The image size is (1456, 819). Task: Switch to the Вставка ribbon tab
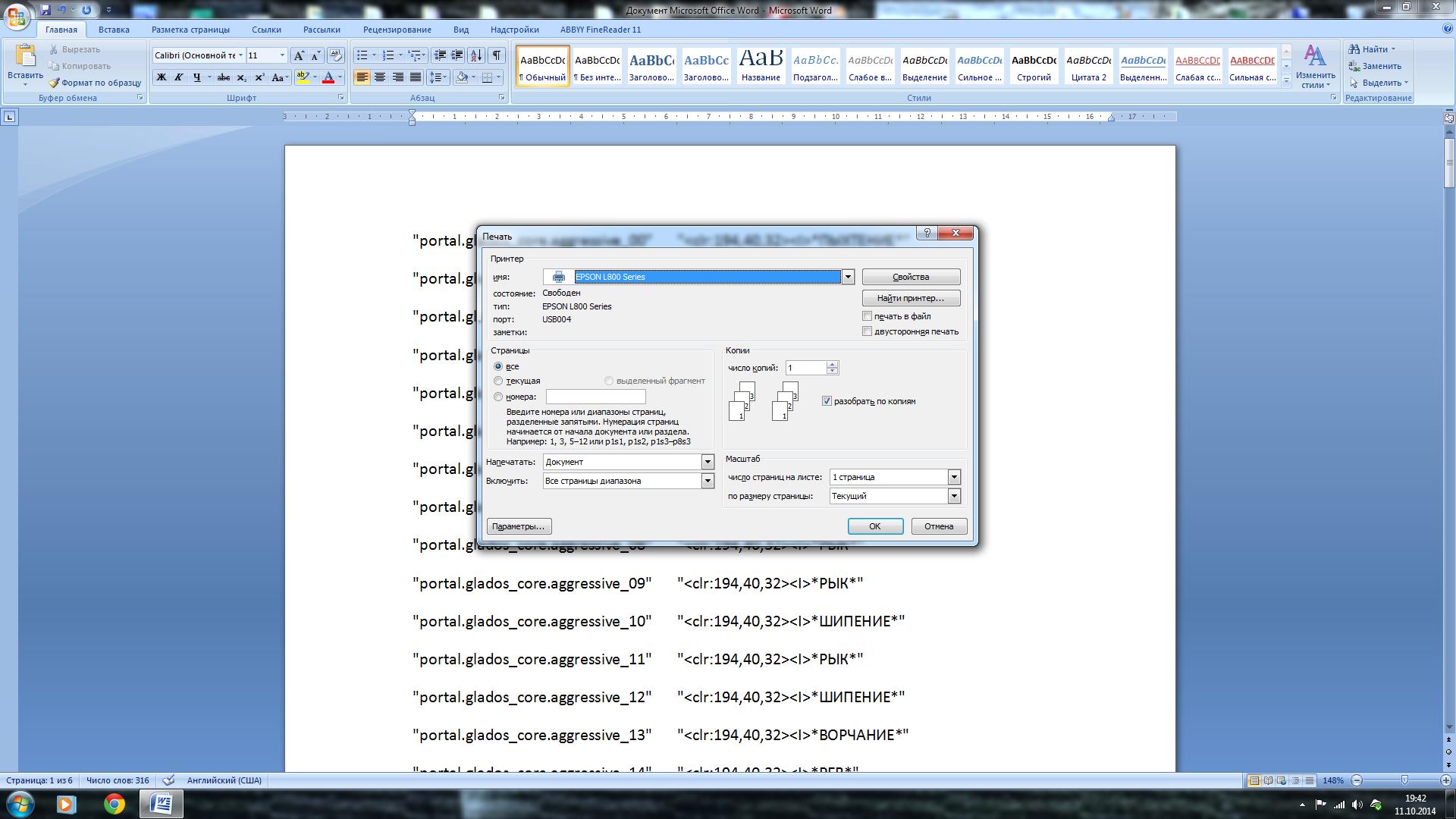(x=114, y=30)
